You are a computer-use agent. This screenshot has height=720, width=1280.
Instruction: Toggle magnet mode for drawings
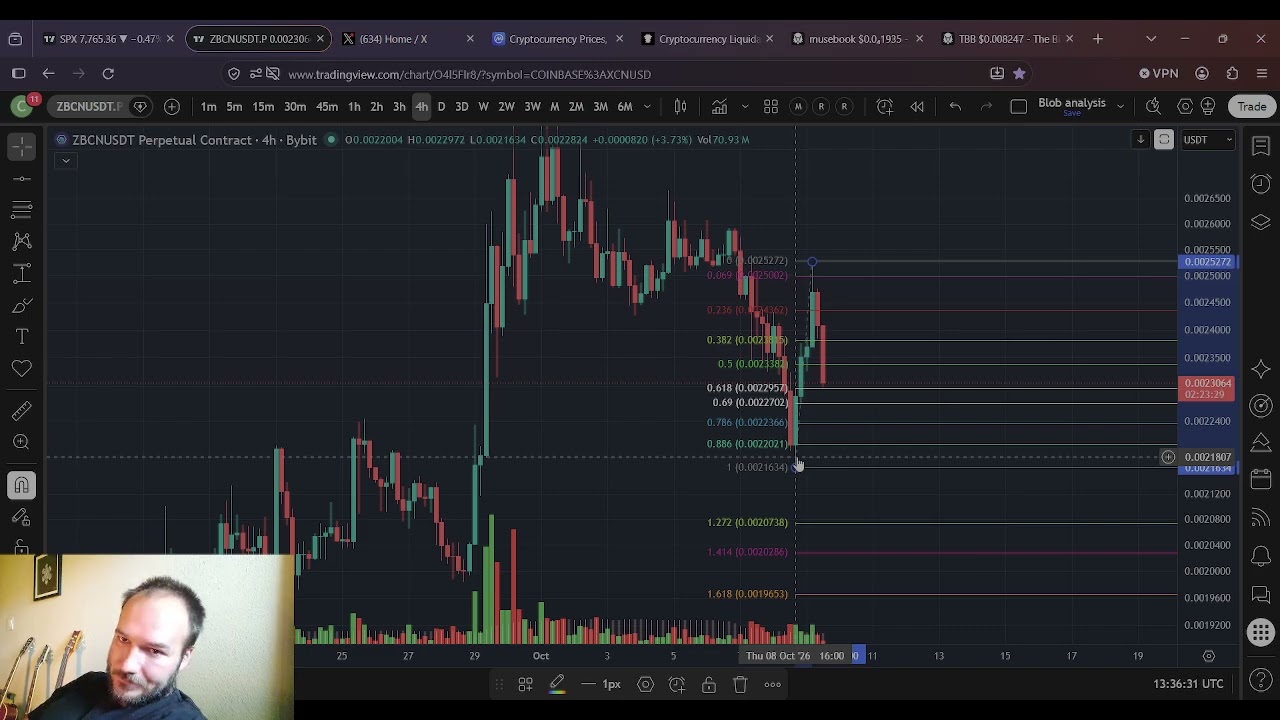(x=21, y=485)
